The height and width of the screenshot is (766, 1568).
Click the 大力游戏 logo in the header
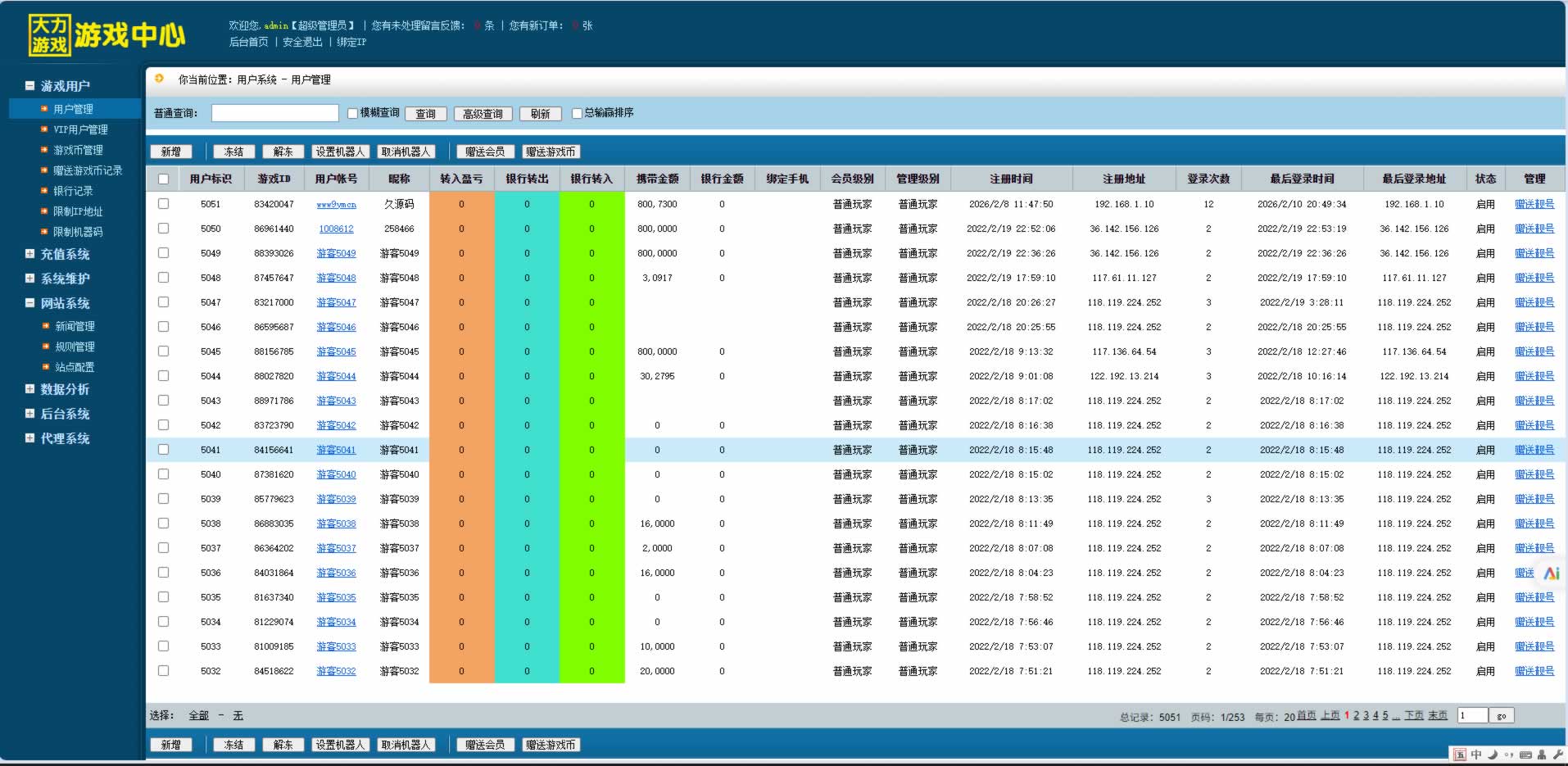click(49, 35)
